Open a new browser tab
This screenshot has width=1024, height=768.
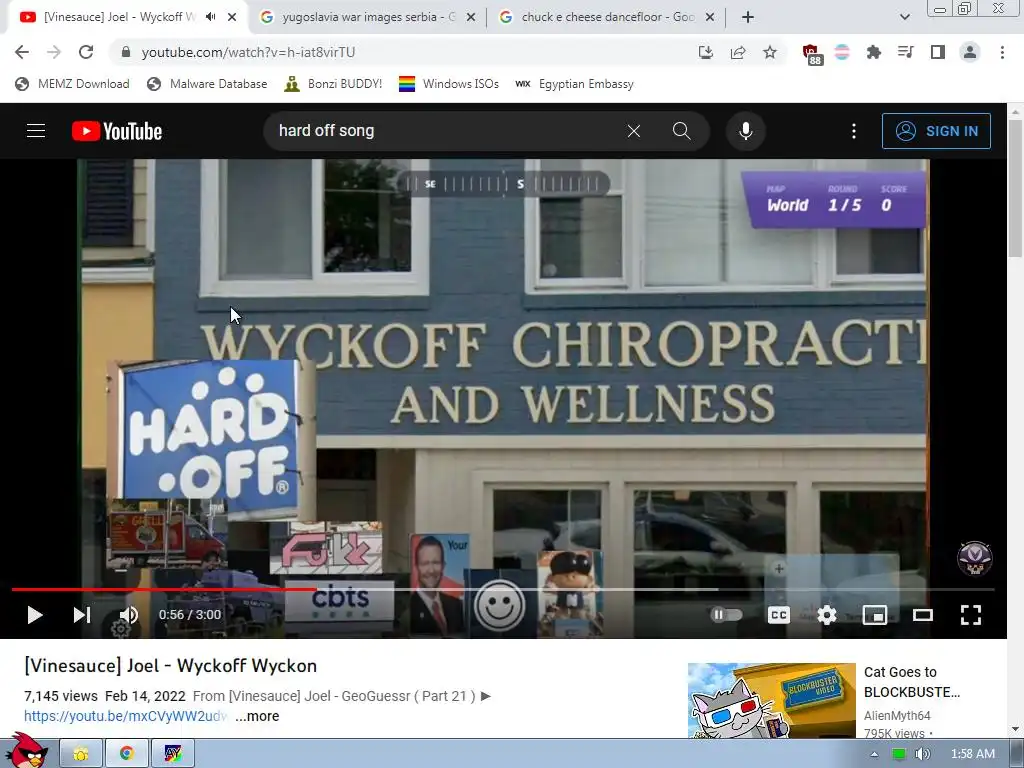(748, 17)
